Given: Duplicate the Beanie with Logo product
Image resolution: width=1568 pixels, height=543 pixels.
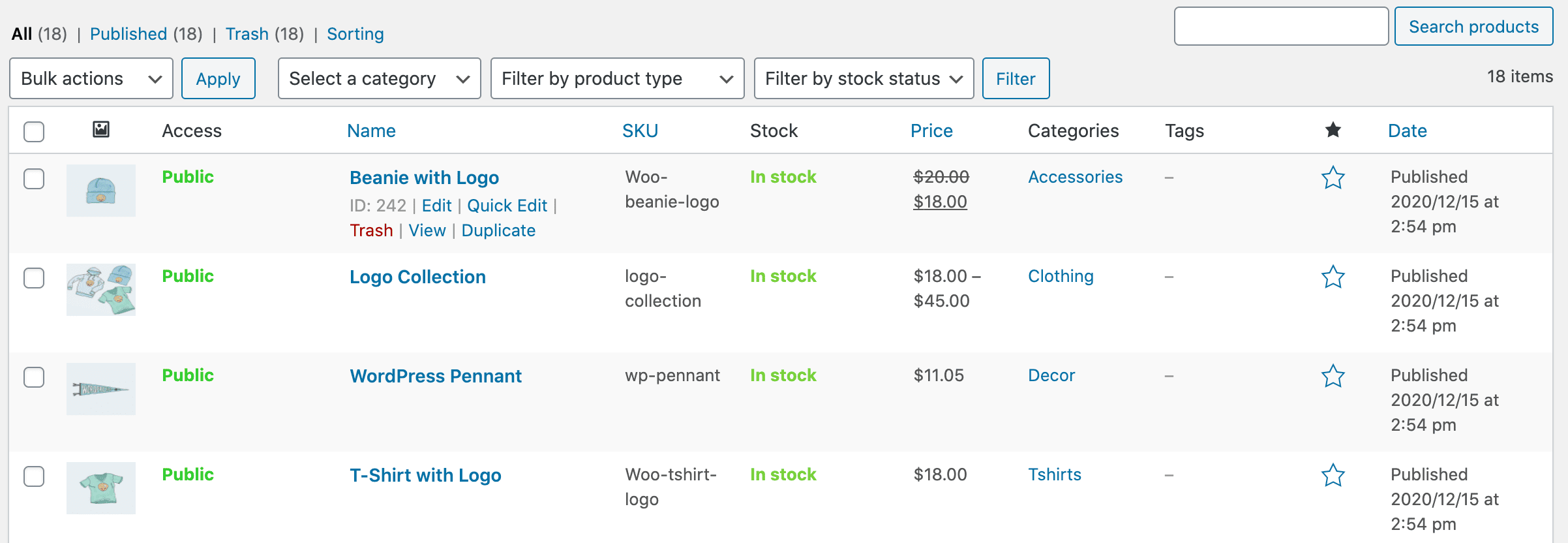Looking at the screenshot, I should point(498,230).
